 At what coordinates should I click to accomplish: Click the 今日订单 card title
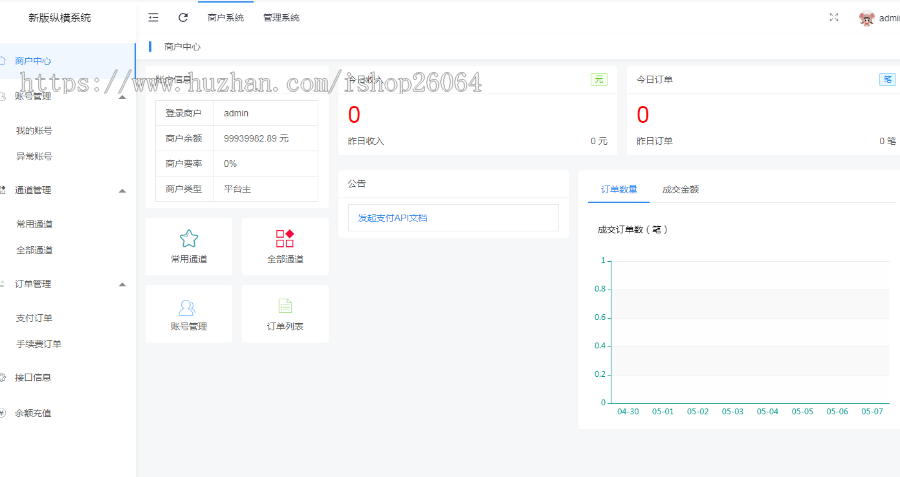click(x=654, y=79)
